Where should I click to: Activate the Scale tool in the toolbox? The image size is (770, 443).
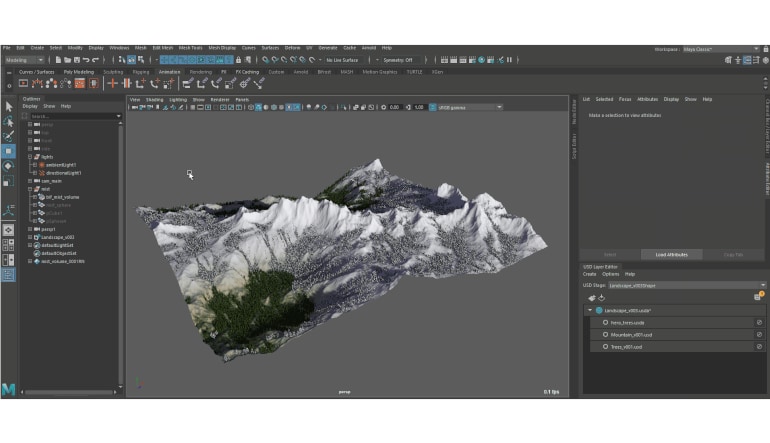click(x=9, y=181)
